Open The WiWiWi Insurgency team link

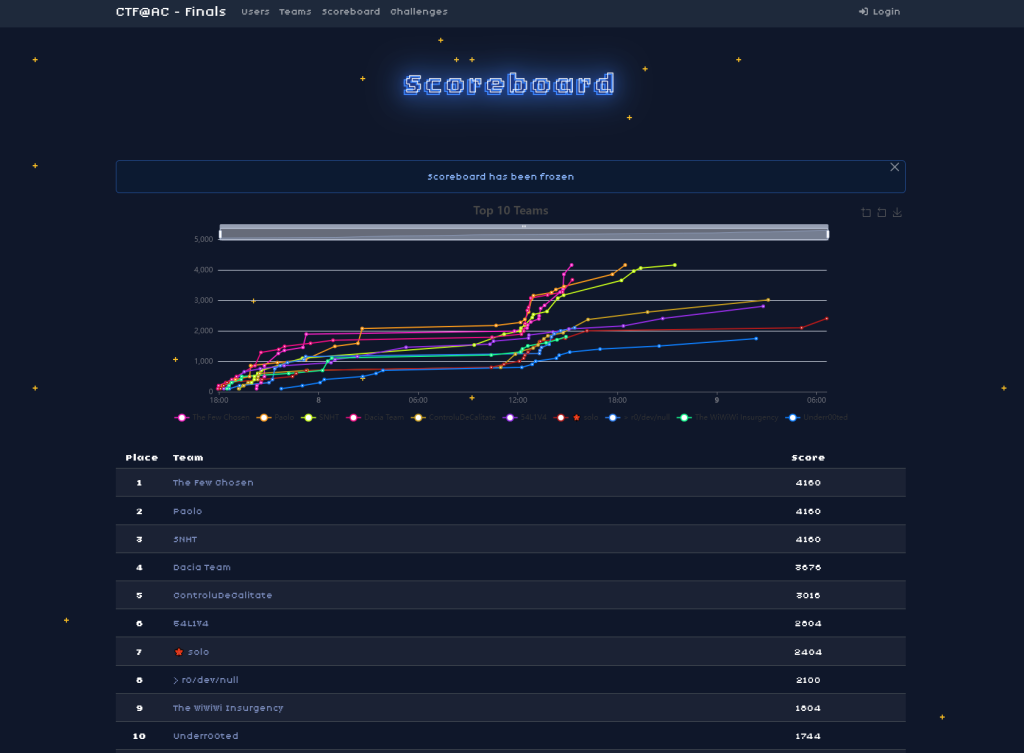tap(228, 708)
